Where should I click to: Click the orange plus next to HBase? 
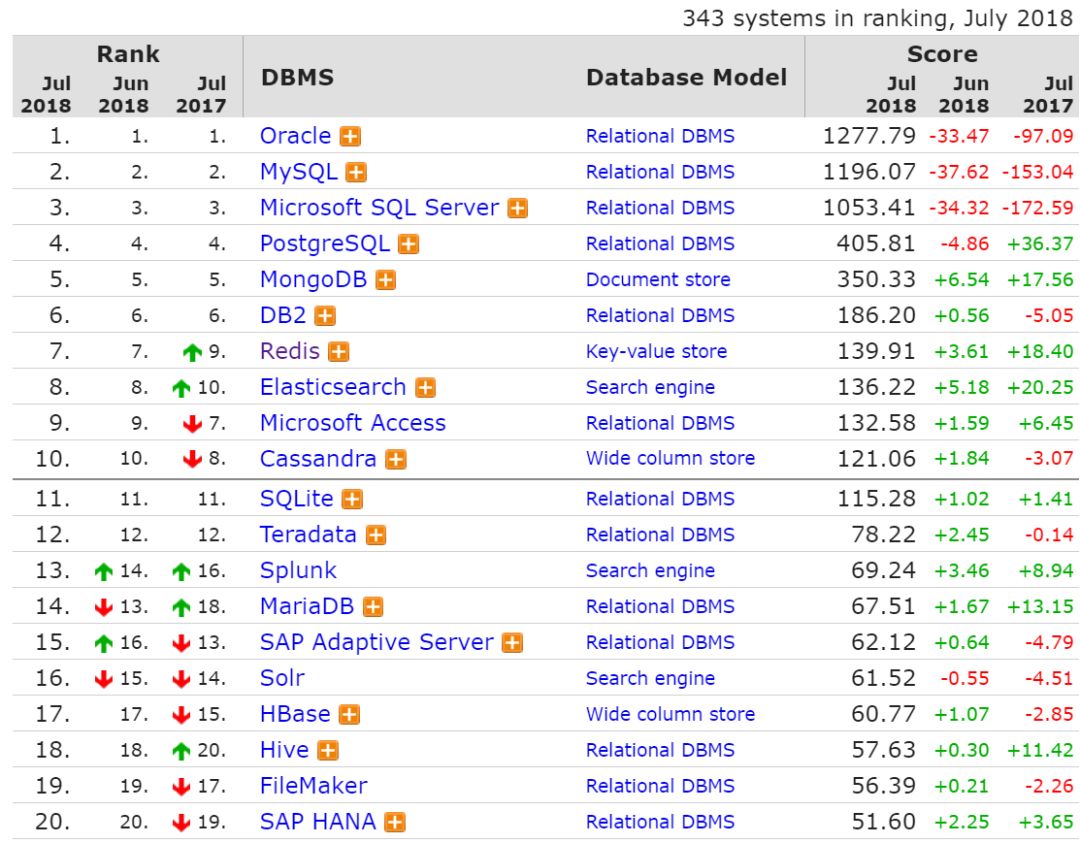click(x=350, y=714)
